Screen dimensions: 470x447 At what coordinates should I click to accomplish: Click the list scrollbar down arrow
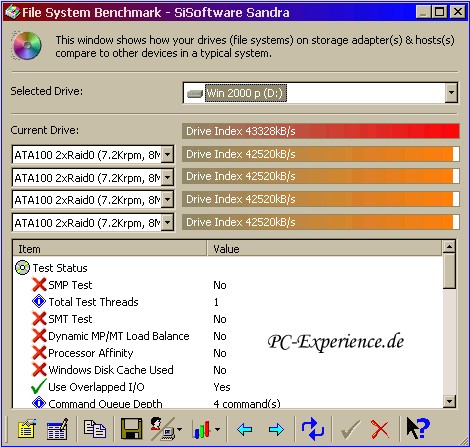(x=449, y=401)
